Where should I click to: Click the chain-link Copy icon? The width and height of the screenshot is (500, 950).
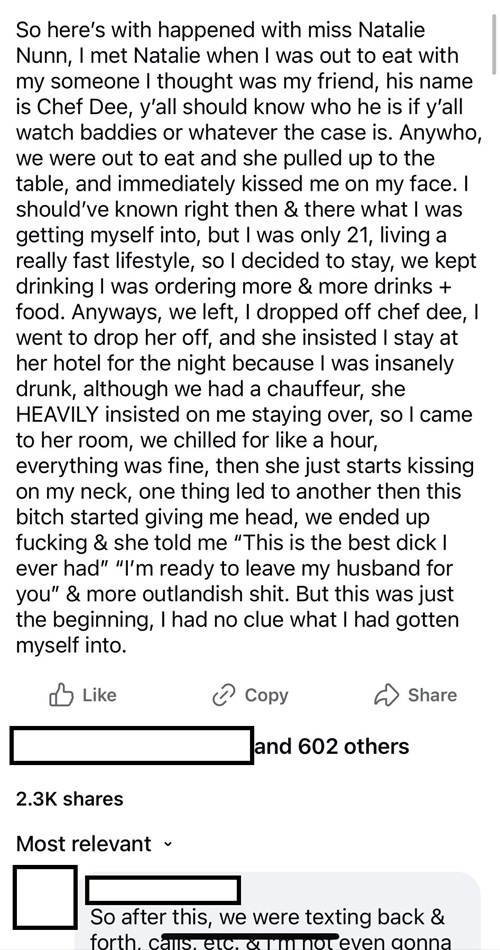click(223, 696)
